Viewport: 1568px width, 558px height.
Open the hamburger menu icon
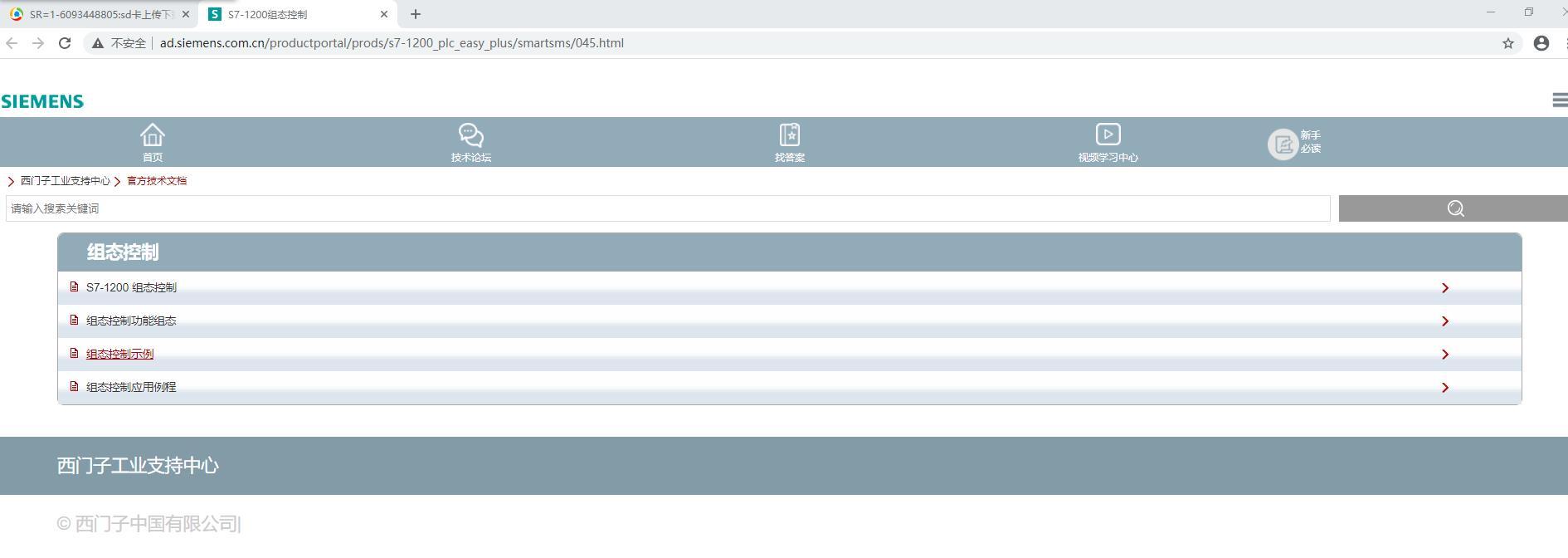coord(1560,100)
